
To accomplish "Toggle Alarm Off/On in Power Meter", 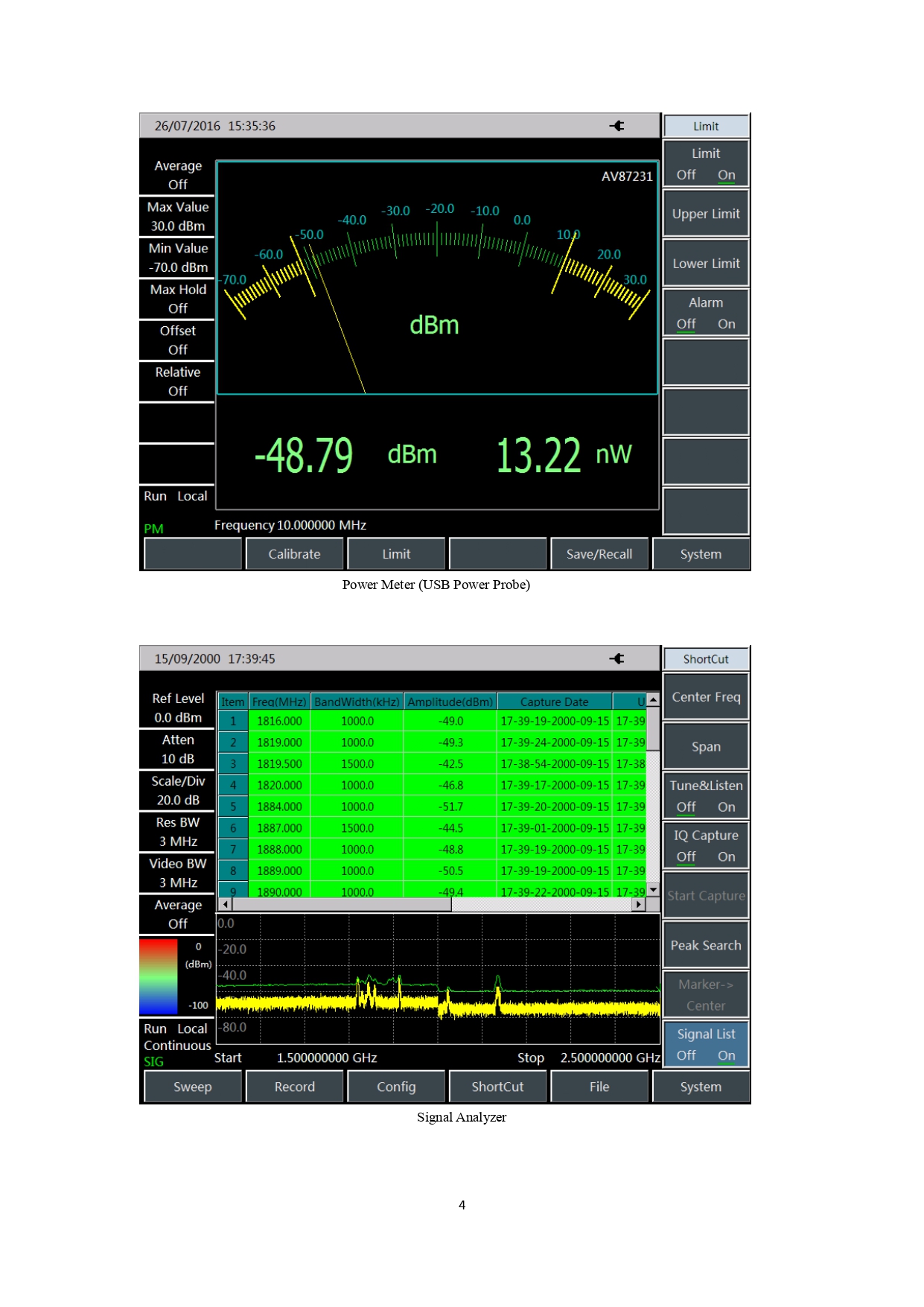I will [x=706, y=313].
